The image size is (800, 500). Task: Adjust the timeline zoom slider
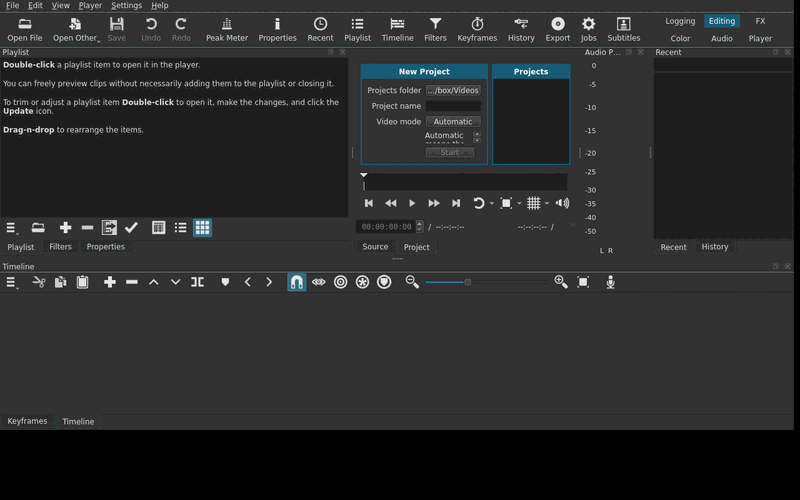coord(486,282)
